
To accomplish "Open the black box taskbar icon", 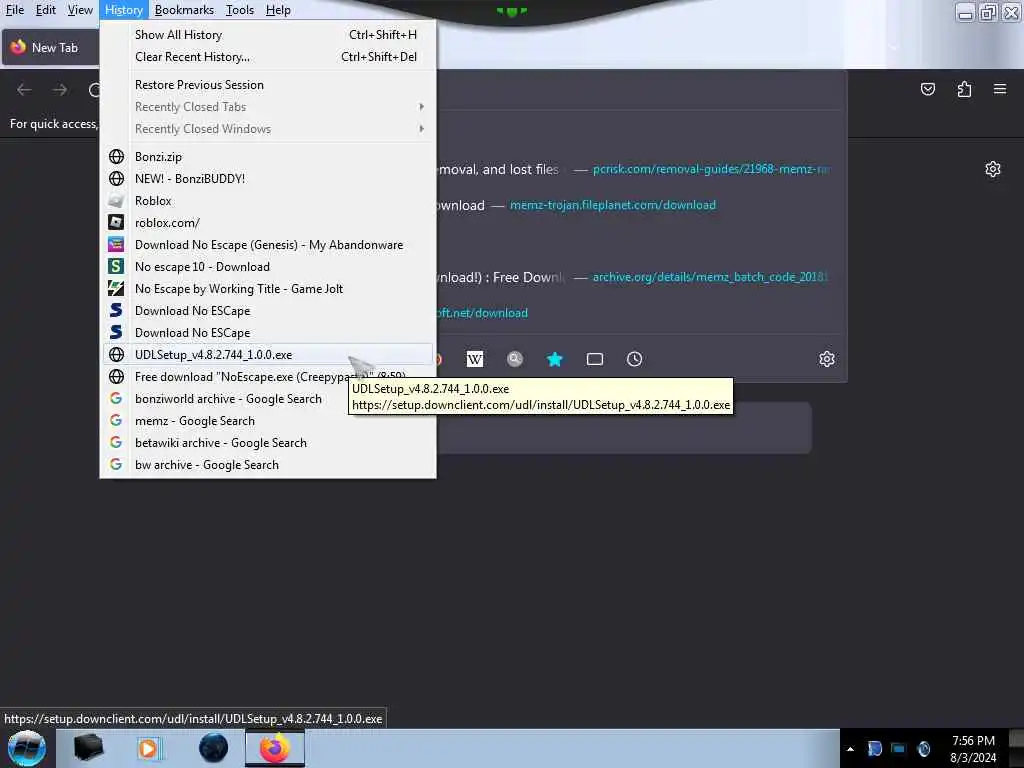I will [x=88, y=748].
